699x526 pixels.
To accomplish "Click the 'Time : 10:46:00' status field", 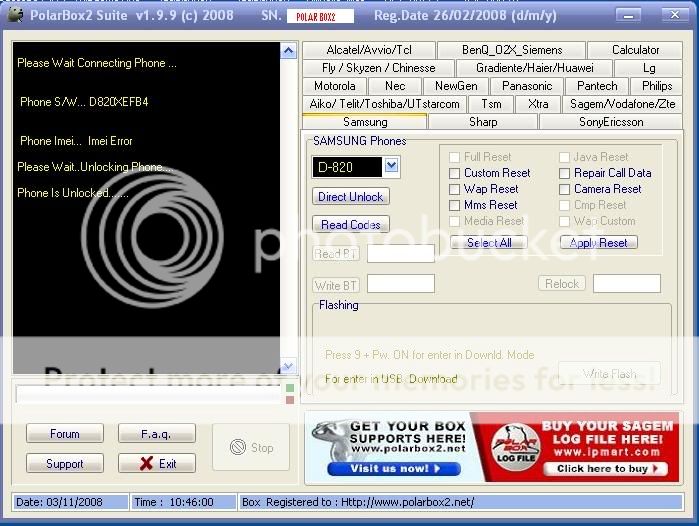I will point(184,502).
